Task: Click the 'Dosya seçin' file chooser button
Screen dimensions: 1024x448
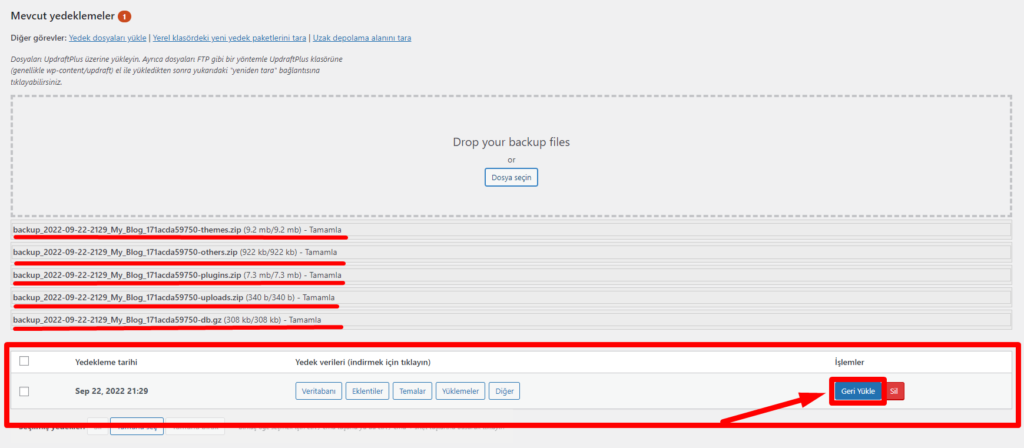Action: (511, 177)
